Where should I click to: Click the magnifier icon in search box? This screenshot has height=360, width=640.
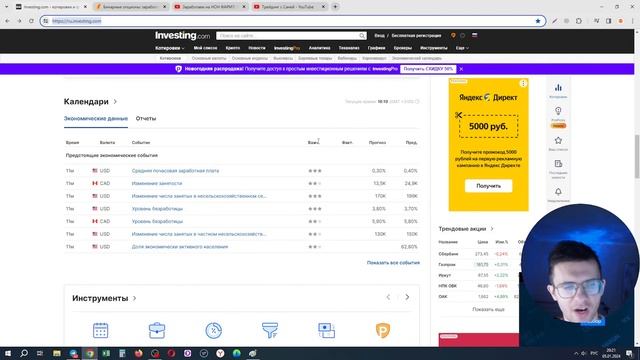coord(362,36)
